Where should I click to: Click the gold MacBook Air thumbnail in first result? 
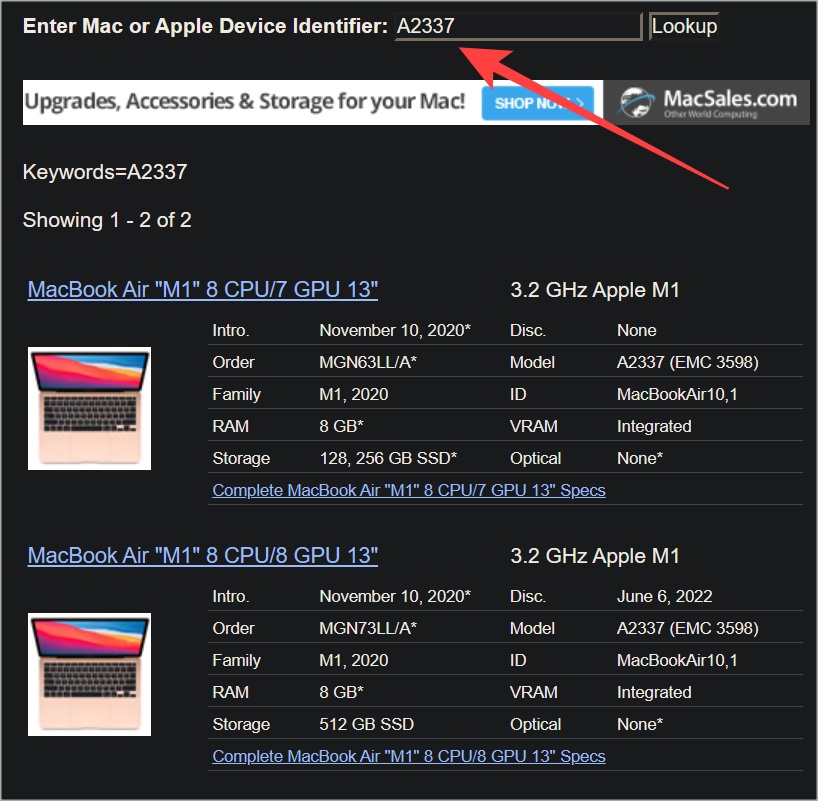88,407
